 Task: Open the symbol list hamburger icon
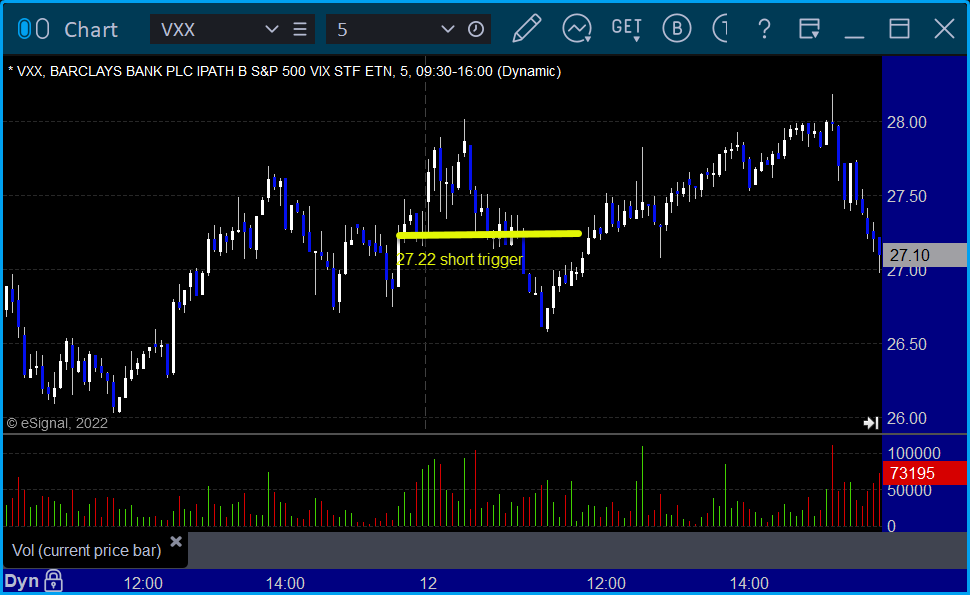pyautogui.click(x=300, y=30)
